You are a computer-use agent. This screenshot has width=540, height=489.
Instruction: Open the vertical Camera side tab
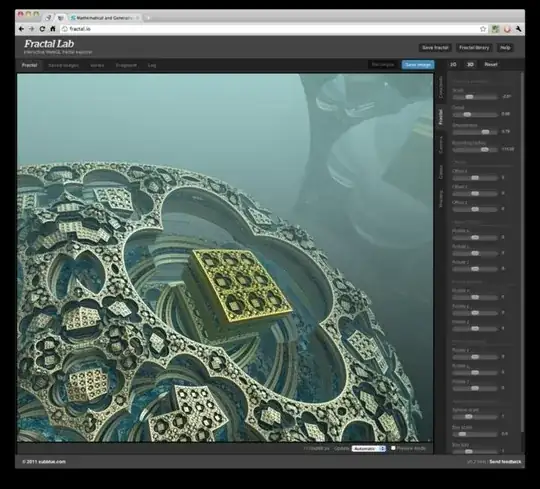(440, 145)
